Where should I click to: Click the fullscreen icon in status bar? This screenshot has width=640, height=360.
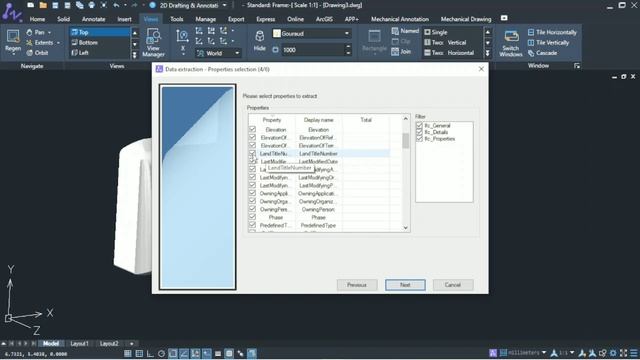click(623, 353)
